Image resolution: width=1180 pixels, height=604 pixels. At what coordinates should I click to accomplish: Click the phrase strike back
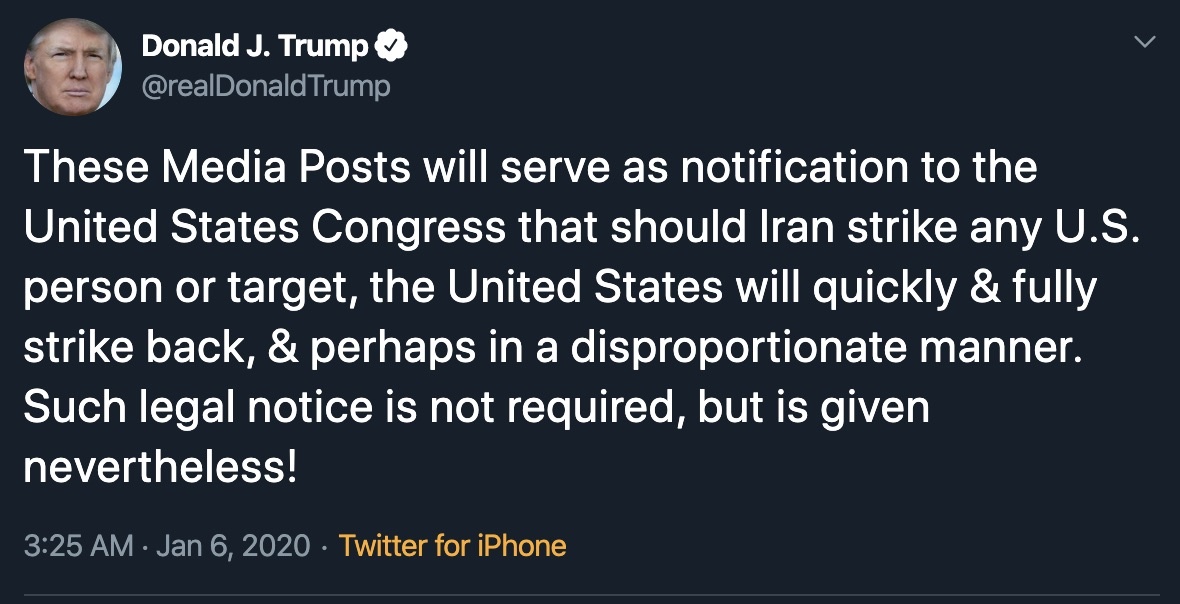(139, 348)
